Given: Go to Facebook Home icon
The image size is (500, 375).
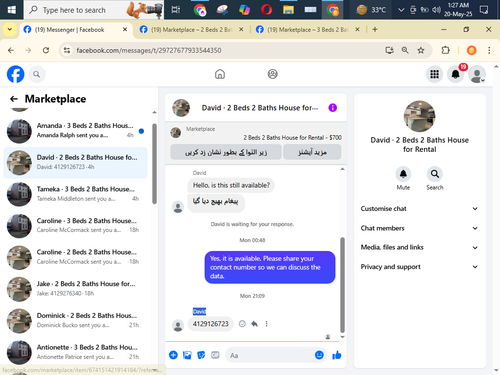Looking at the screenshot, I should pyautogui.click(x=220, y=74).
